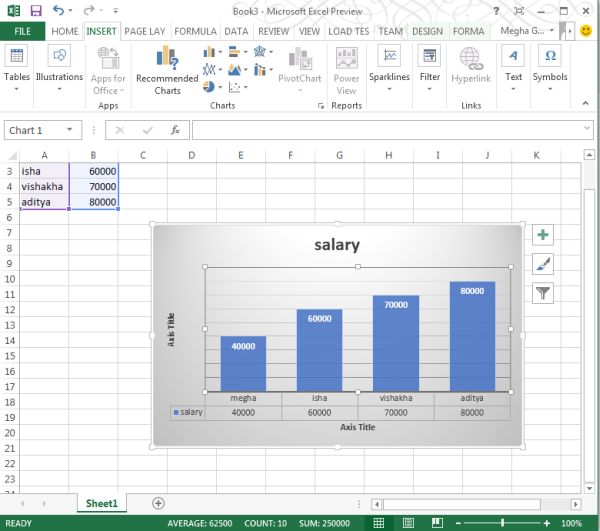Expand the formula bar

(x=587, y=129)
